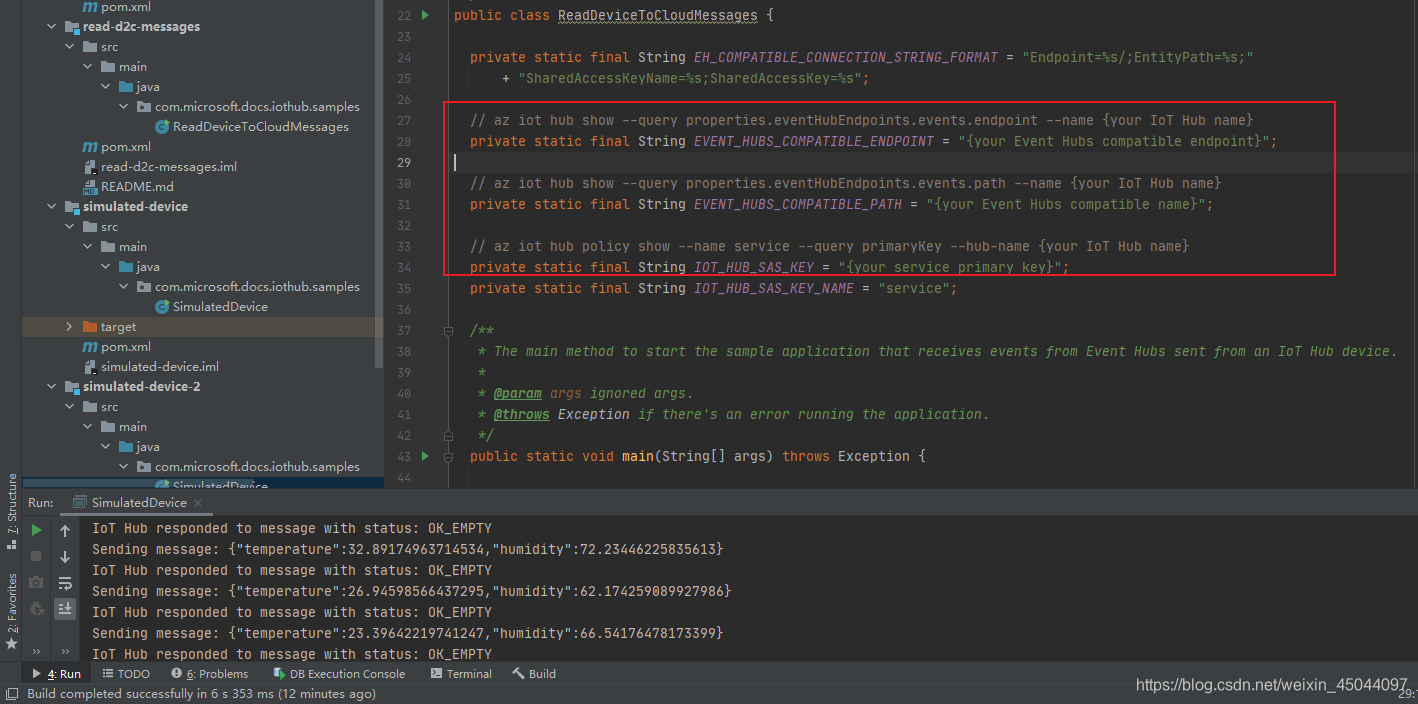Toggle soft-wrap in the Run console
This screenshot has width=1418, height=704.
(65, 583)
